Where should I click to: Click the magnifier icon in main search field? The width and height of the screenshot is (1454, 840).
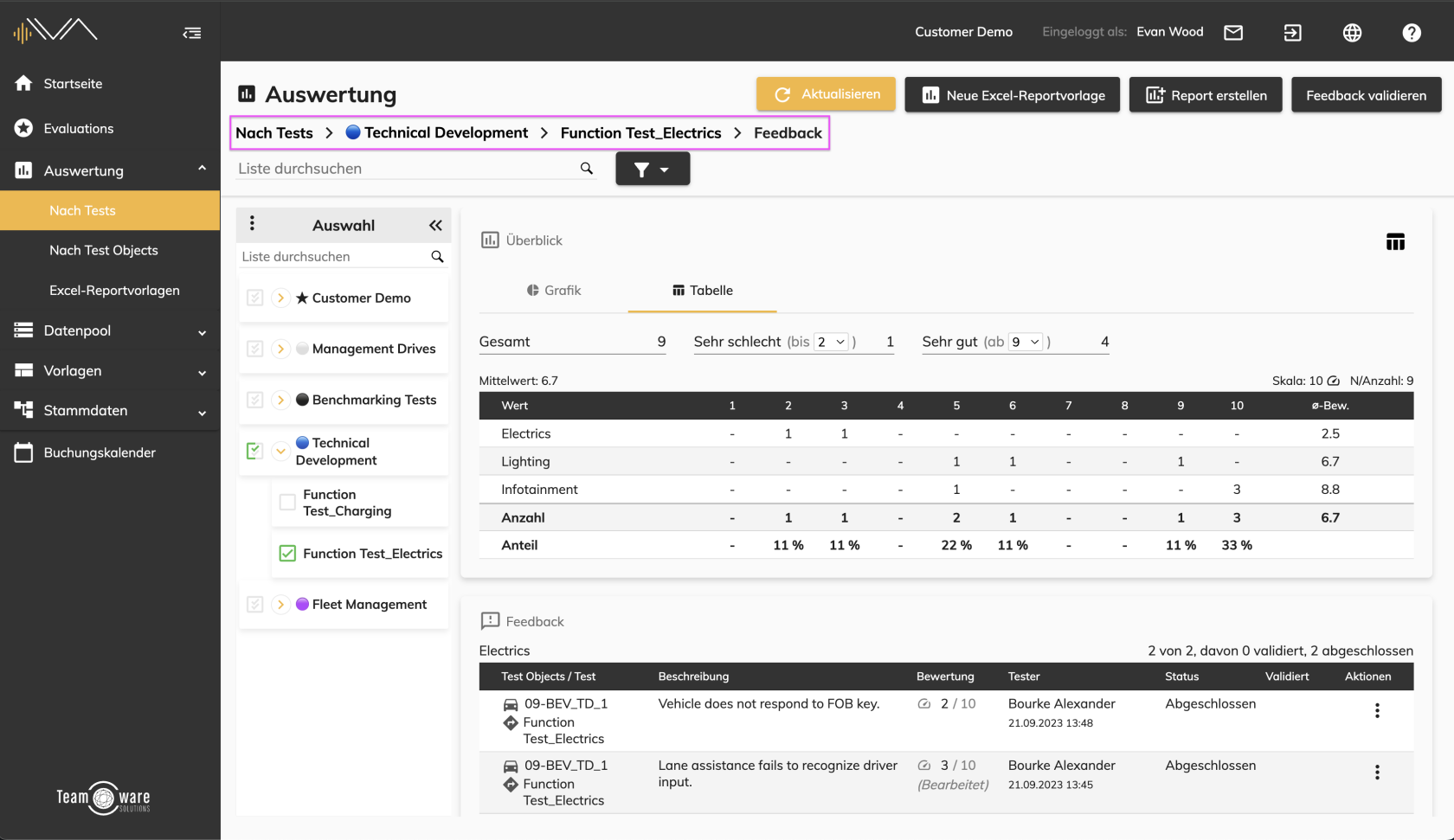coord(587,169)
